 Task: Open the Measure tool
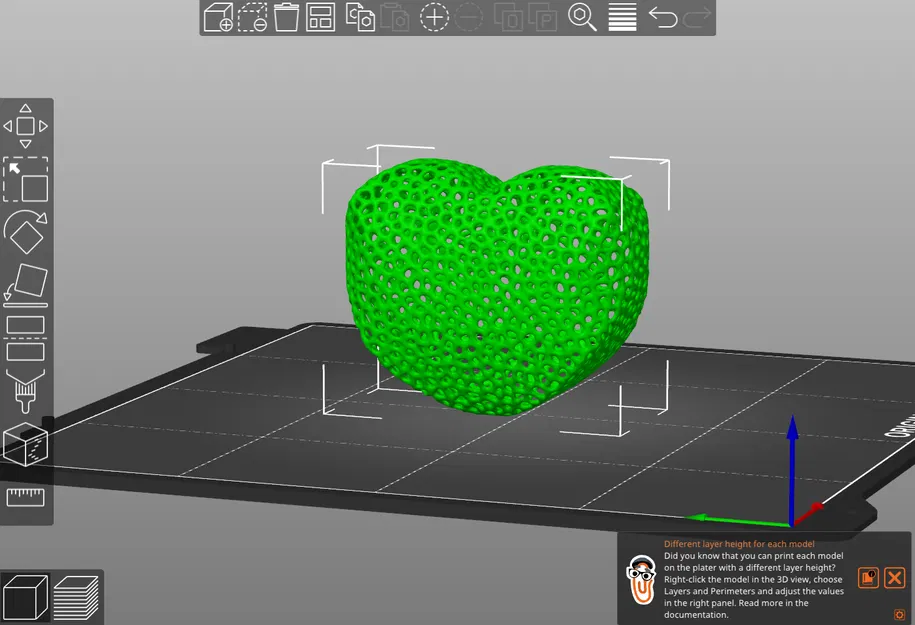pos(25,497)
